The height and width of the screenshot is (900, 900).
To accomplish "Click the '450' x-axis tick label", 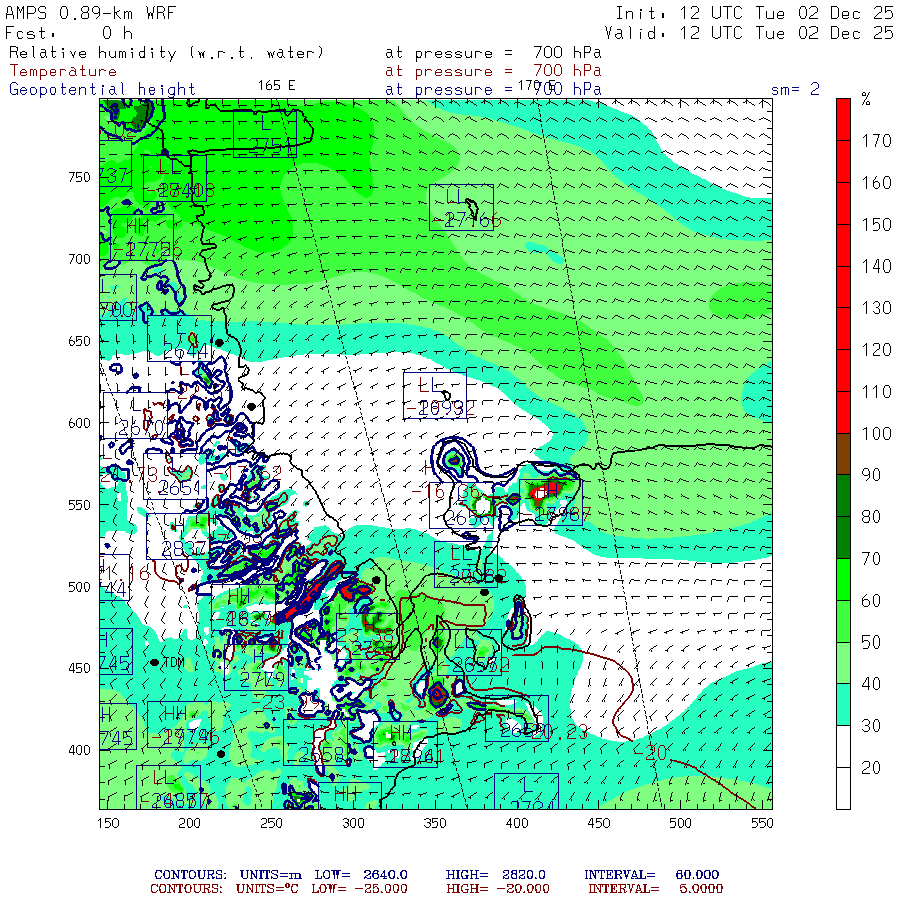I will (598, 823).
